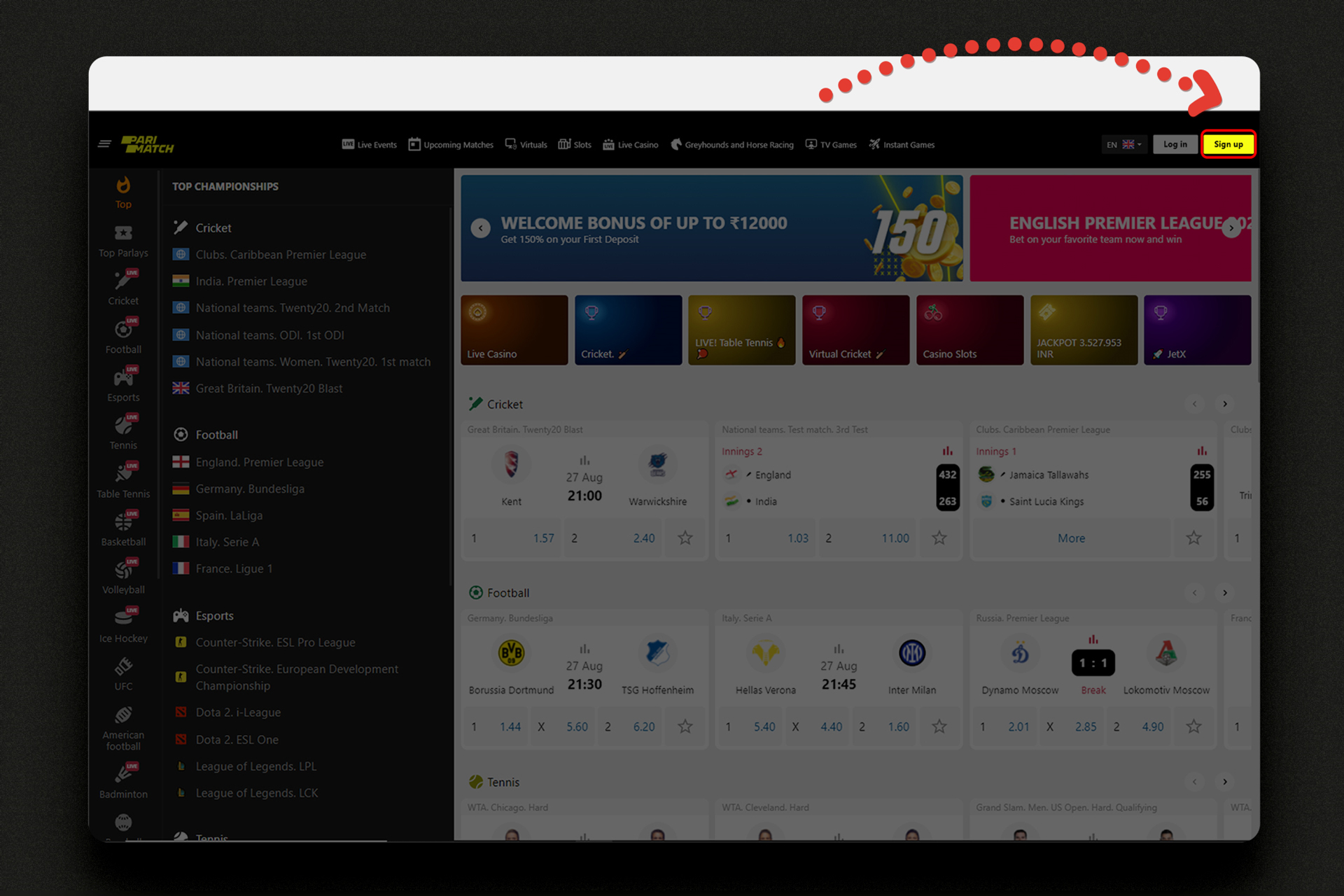View statistics for England vs India
This screenshot has width=1344, height=896.
[947, 451]
